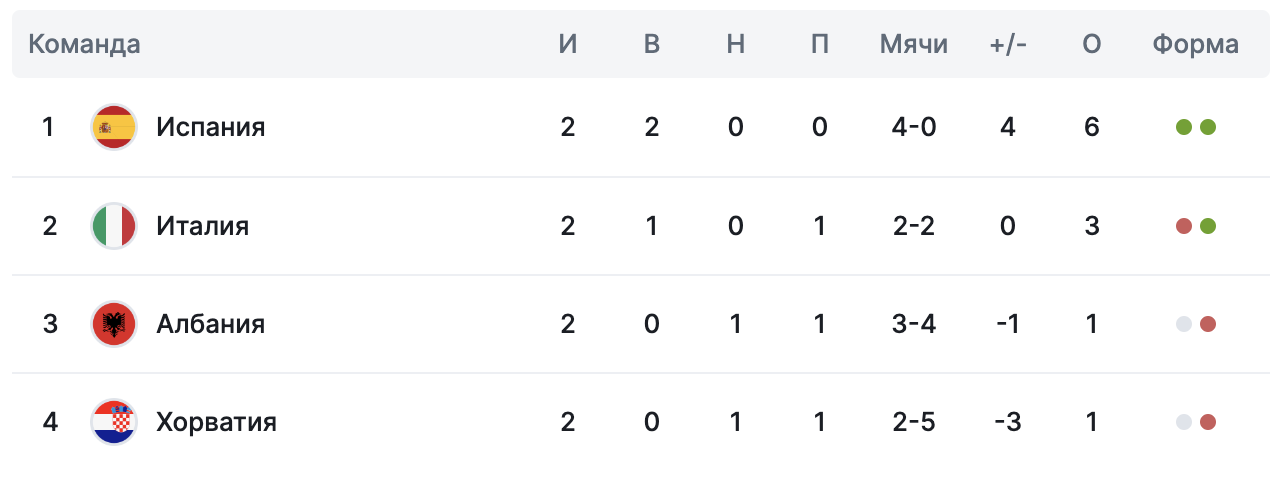The height and width of the screenshot is (486, 1280).
Task: Sort by the Мячи column header
Action: point(914,44)
